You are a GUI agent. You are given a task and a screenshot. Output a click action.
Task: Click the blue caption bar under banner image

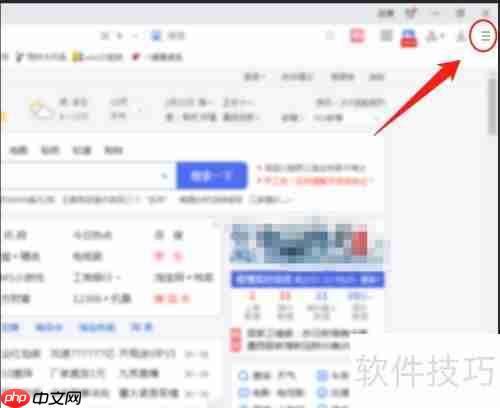[x=307, y=279]
